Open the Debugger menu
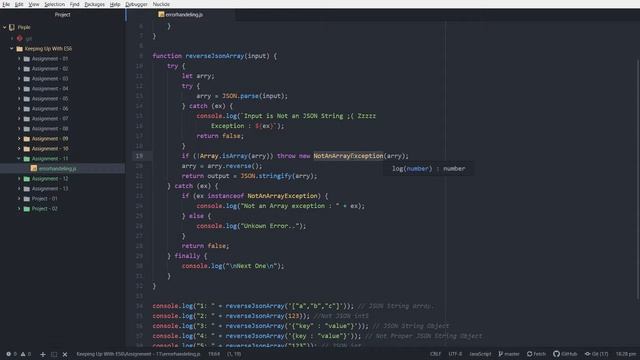The width and height of the screenshot is (640, 360). (136, 4)
